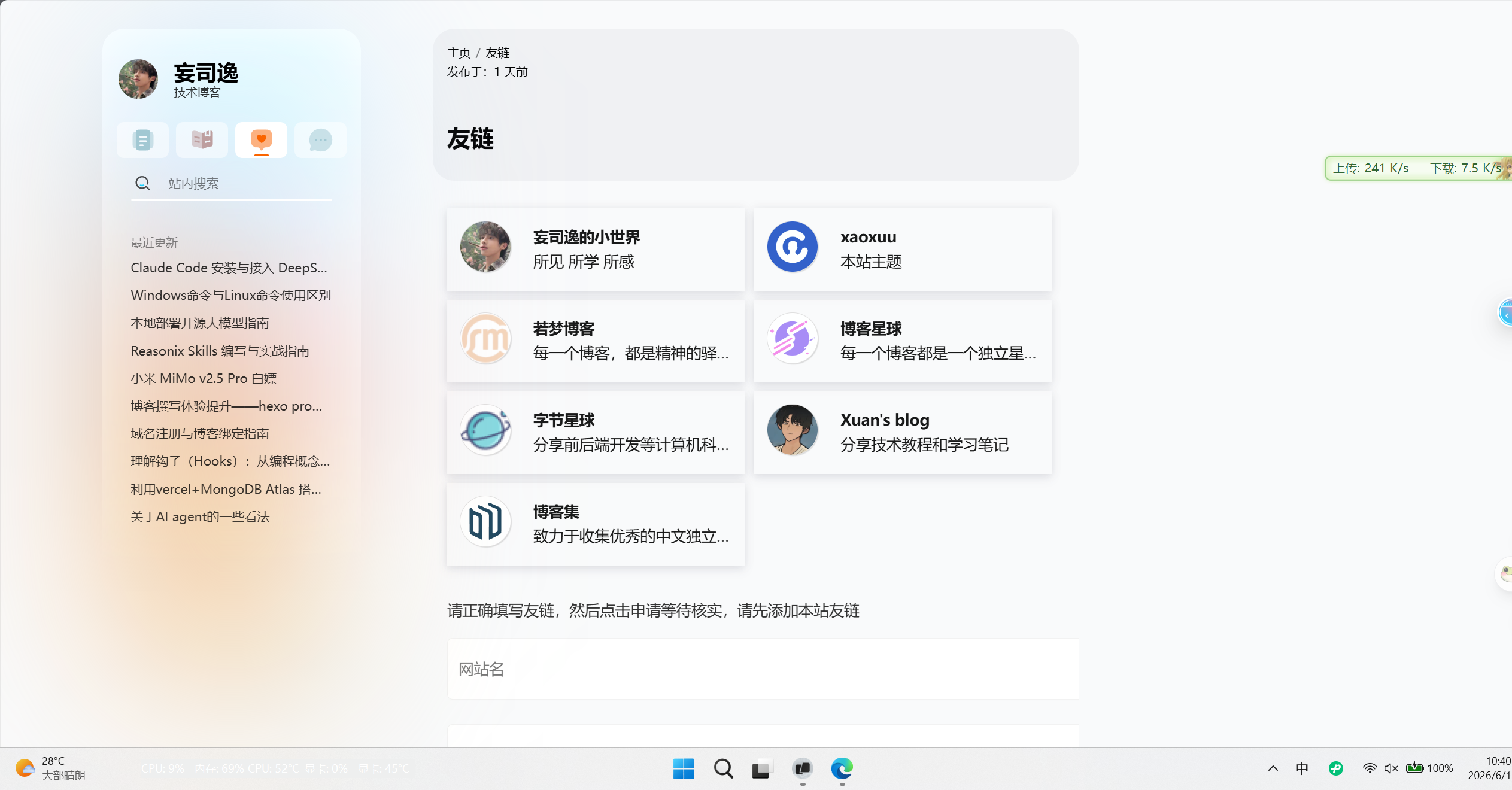Click the 网站名 input field
The height and width of the screenshot is (790, 1512).
(x=763, y=669)
